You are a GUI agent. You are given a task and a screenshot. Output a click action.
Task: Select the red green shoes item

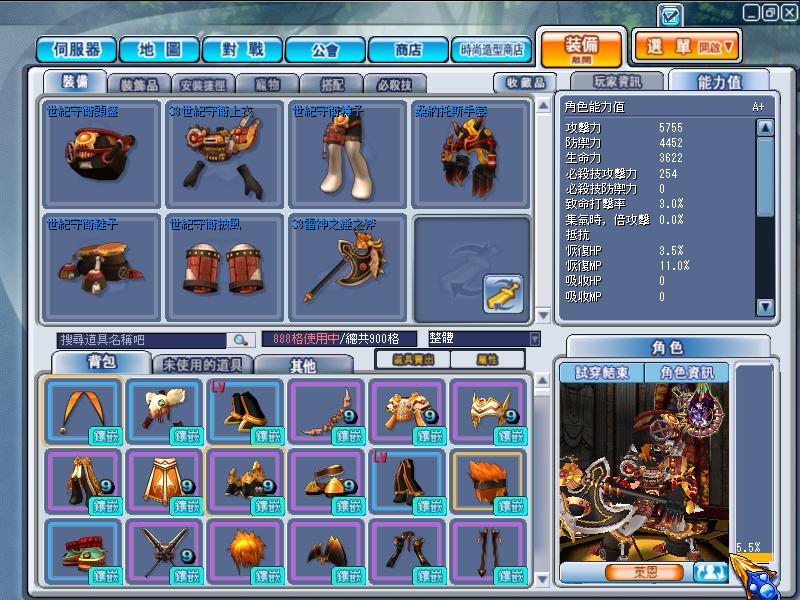click(83, 551)
